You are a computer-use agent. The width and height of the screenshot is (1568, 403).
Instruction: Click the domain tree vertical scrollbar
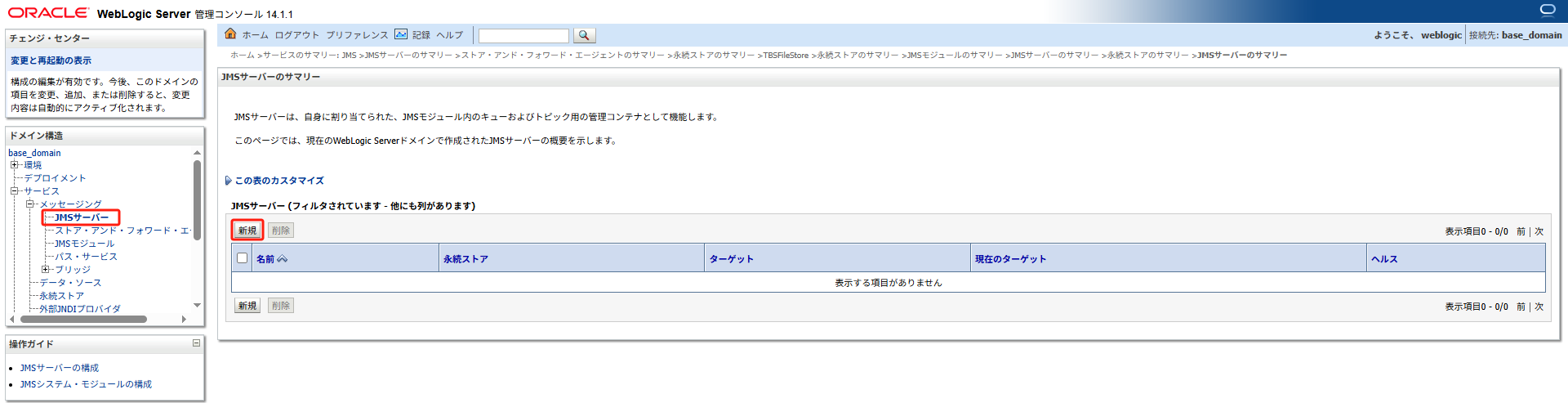click(197, 200)
